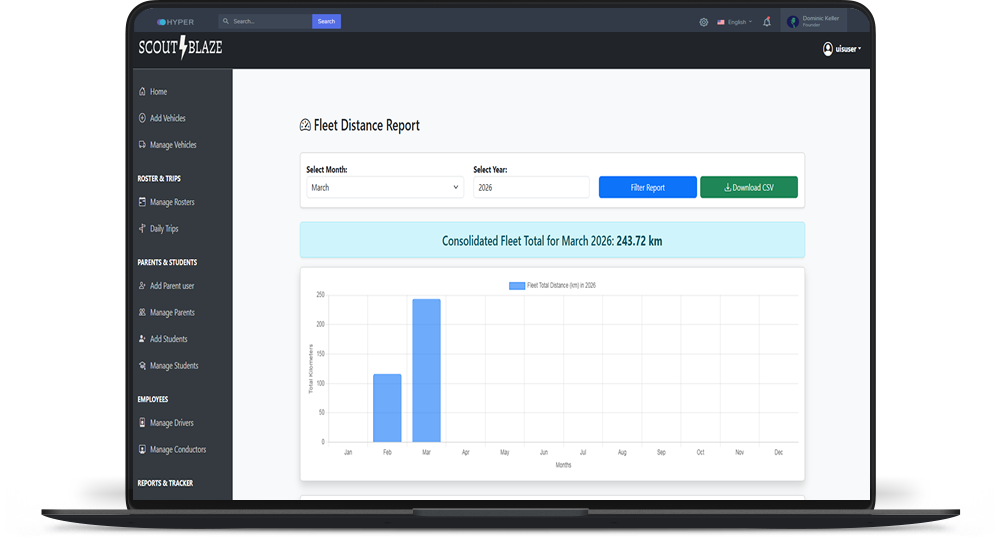Click the Add Vehicles plus icon
The height and width of the screenshot is (539, 1000).
tap(142, 118)
